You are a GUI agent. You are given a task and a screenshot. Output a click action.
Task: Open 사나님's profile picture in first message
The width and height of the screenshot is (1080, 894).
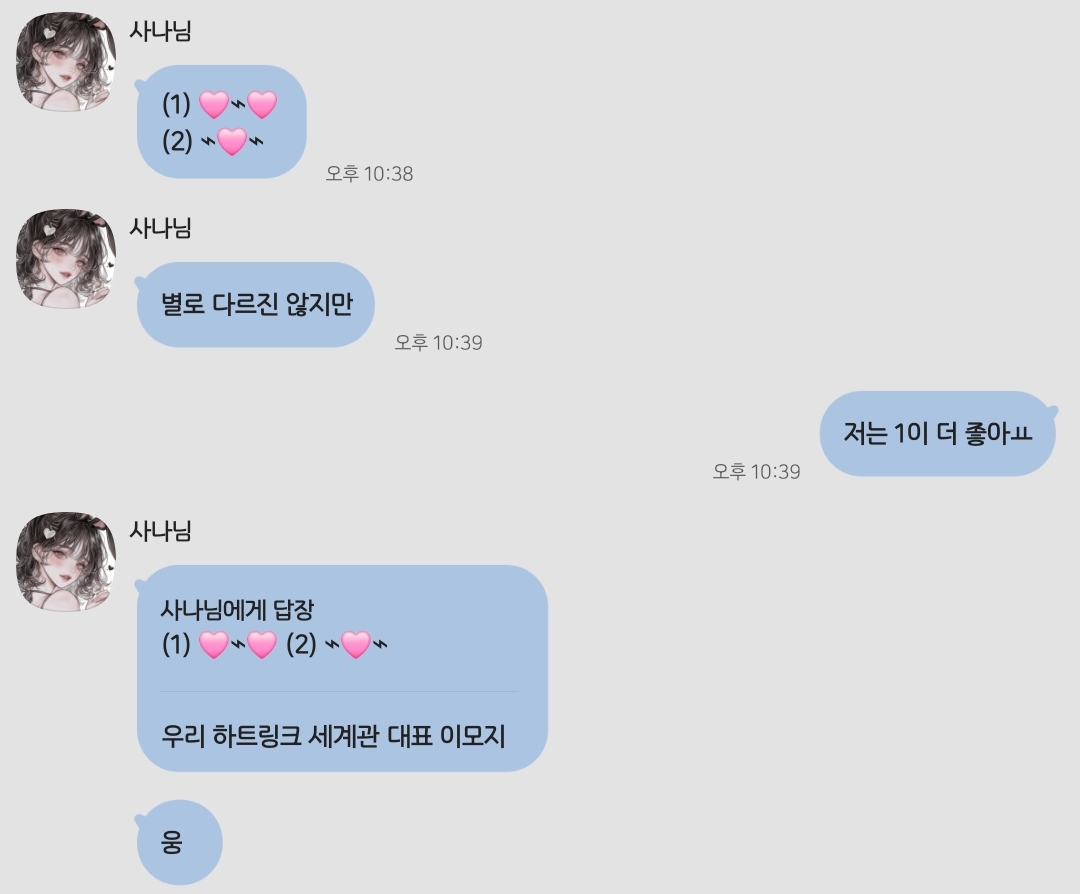(x=65, y=62)
